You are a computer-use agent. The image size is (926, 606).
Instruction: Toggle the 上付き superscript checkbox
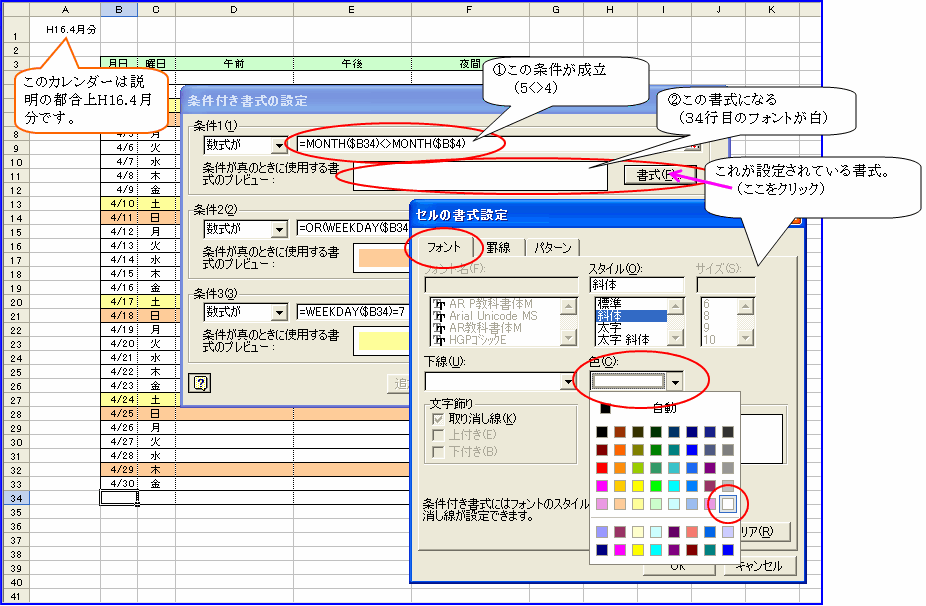tap(437, 435)
